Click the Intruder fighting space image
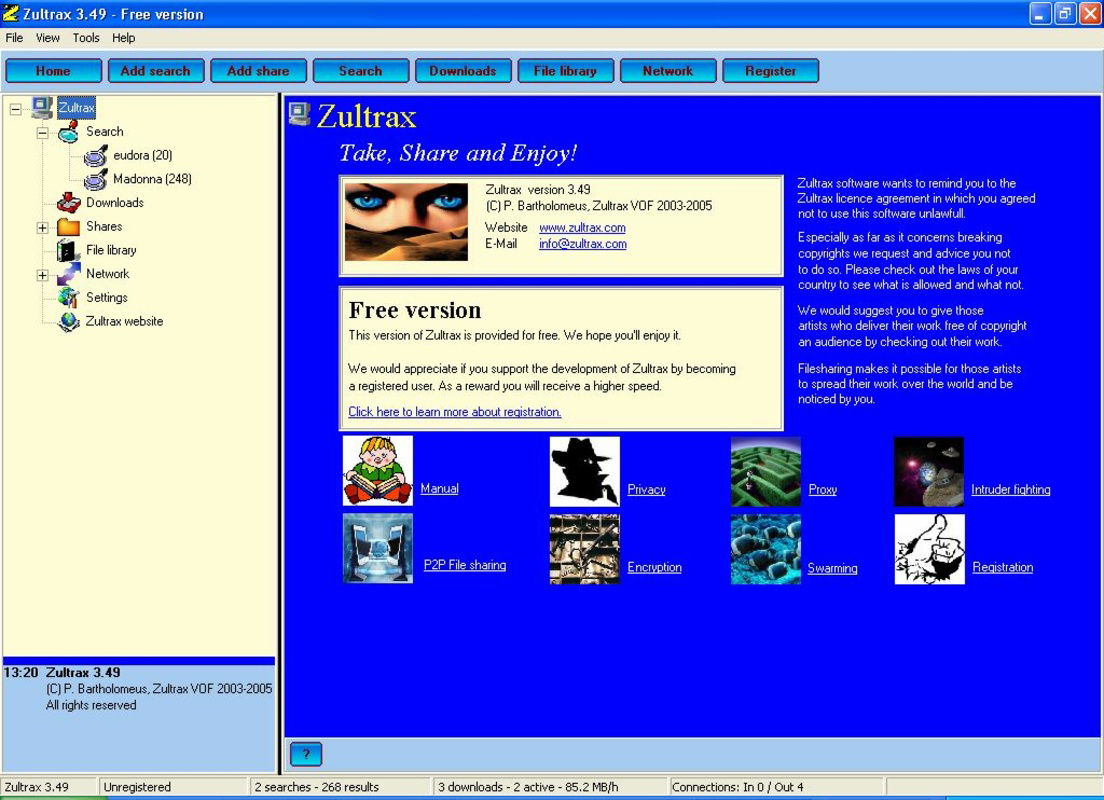The height and width of the screenshot is (800, 1104). click(929, 471)
